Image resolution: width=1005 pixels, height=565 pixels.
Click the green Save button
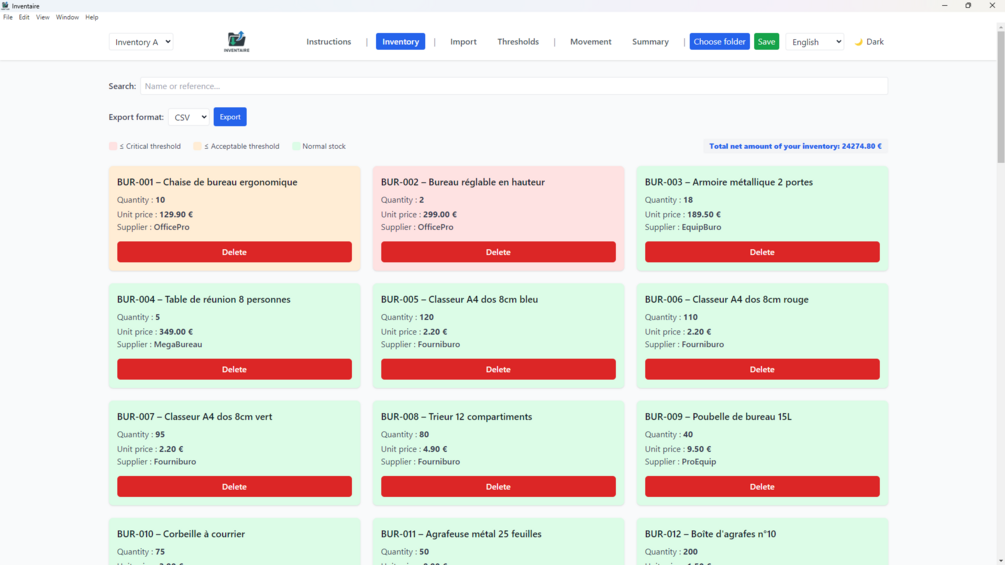(x=766, y=42)
